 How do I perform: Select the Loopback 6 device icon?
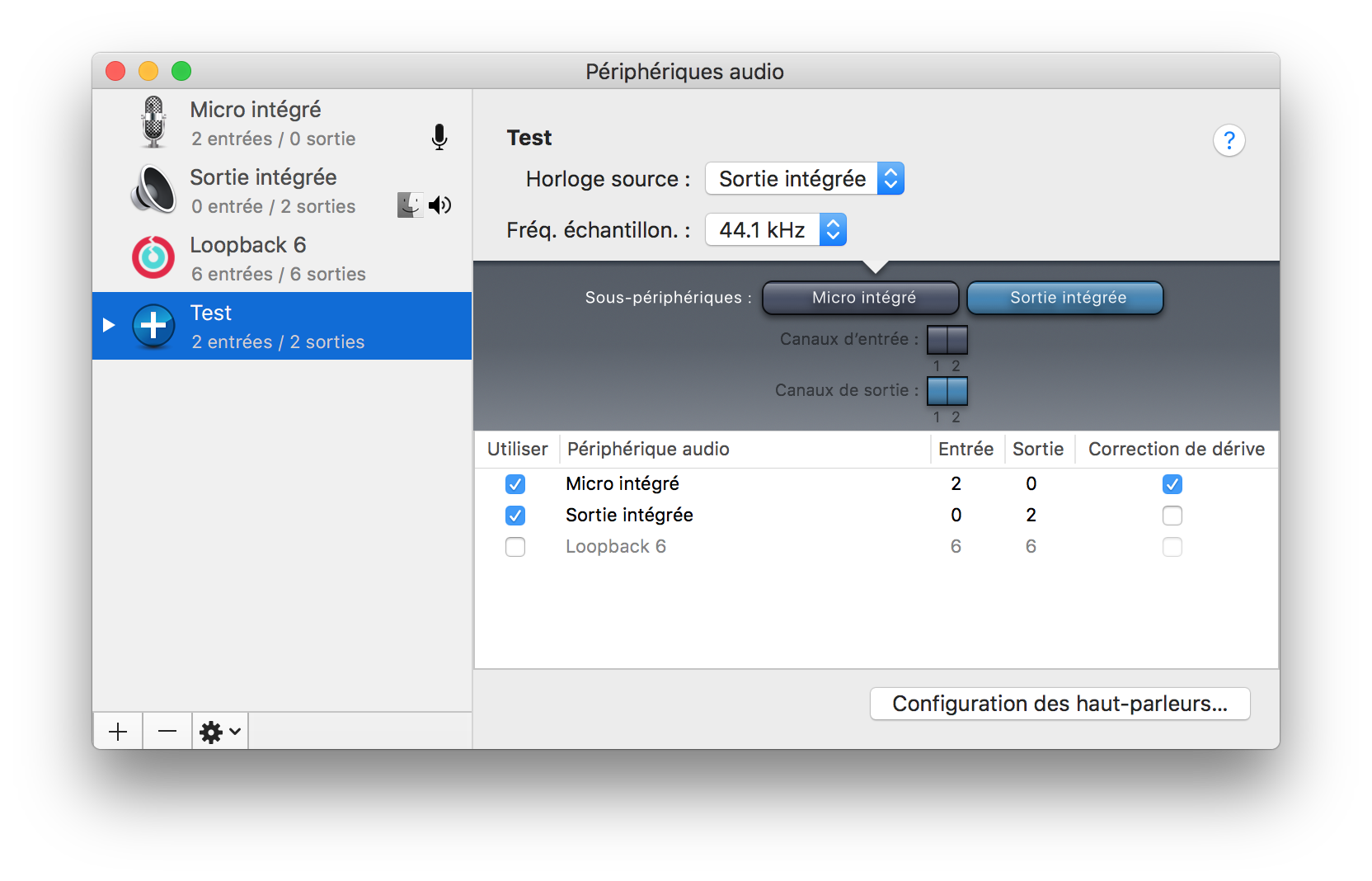point(153,257)
